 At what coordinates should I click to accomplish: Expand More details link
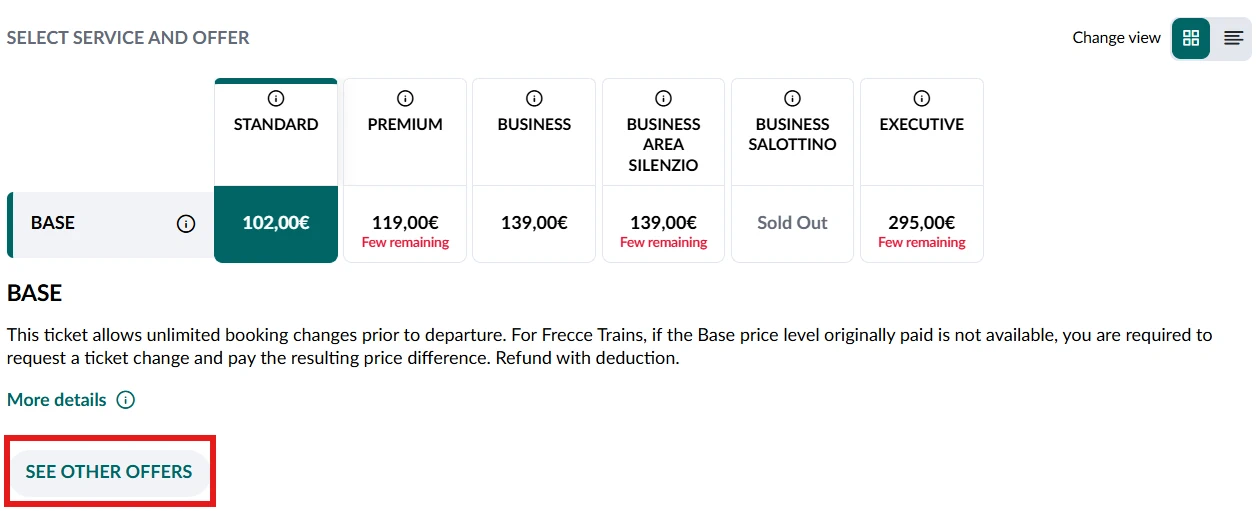[x=57, y=400]
